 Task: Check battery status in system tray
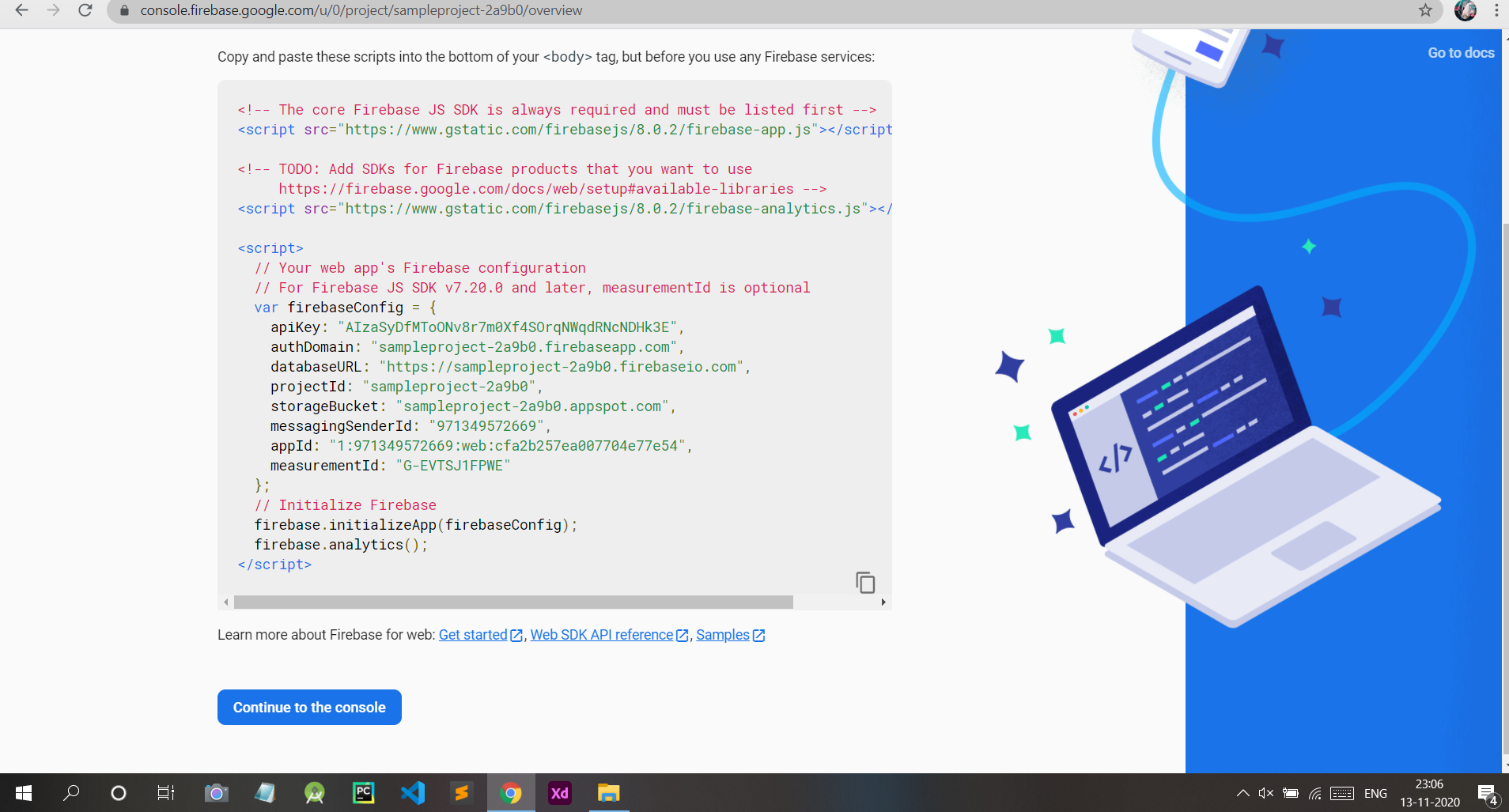coord(1291,793)
